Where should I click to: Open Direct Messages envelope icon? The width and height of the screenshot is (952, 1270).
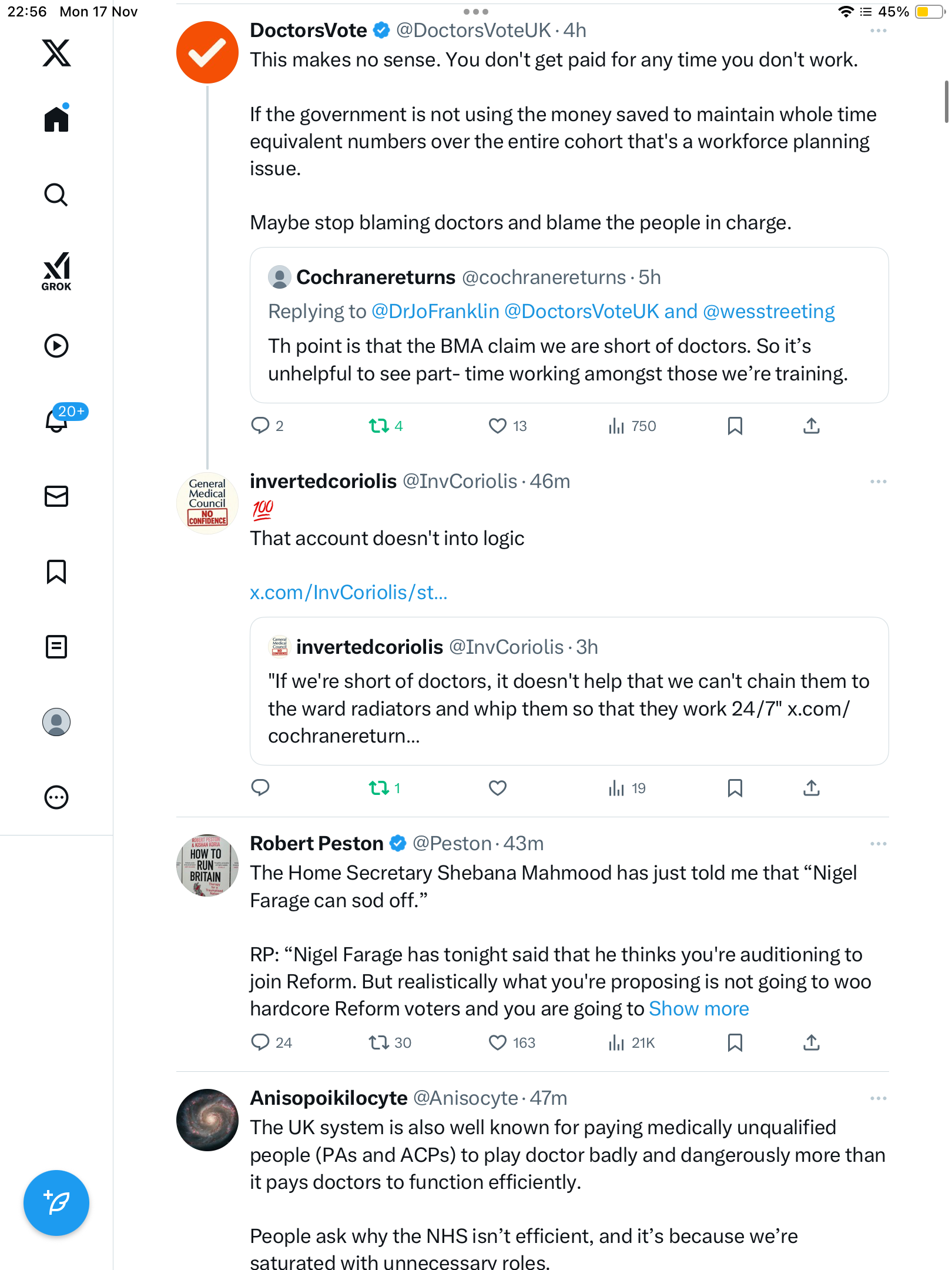point(56,496)
